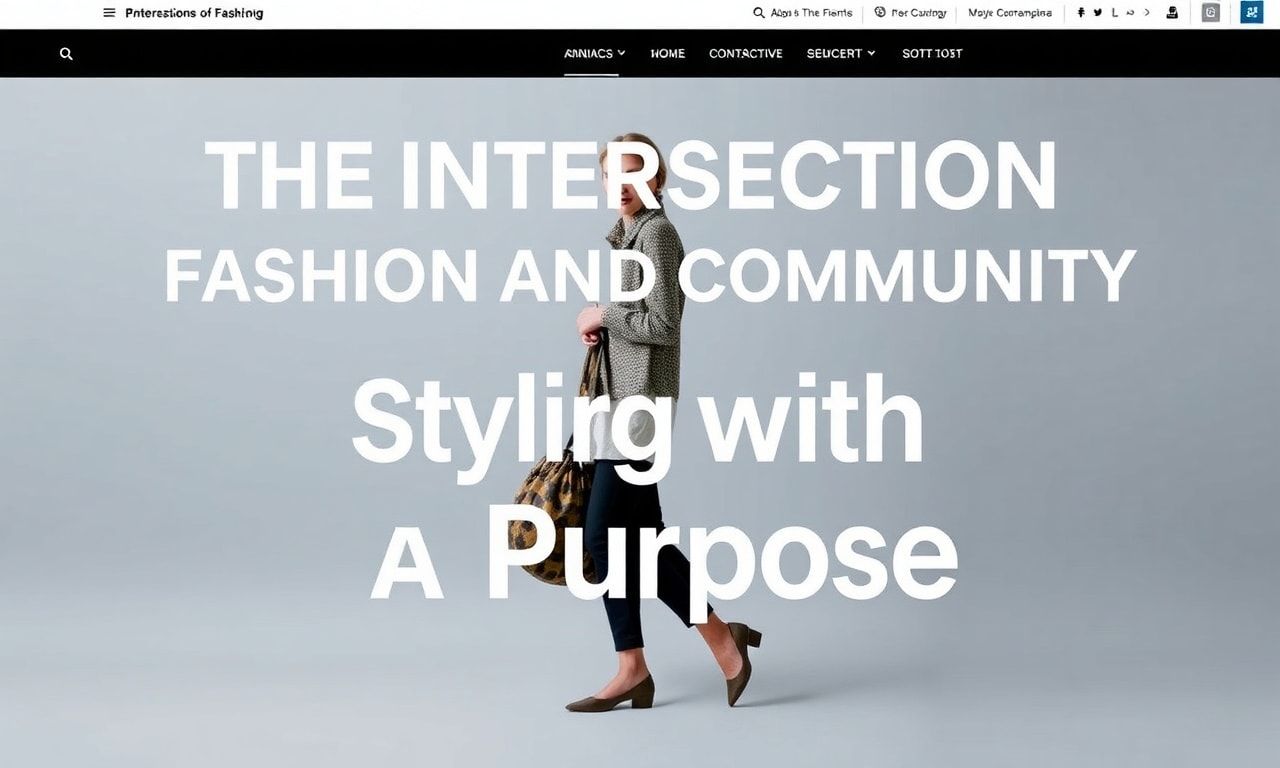Expand the SEUCERT dropdown arrow
Screen dimensions: 1280x768
871,53
